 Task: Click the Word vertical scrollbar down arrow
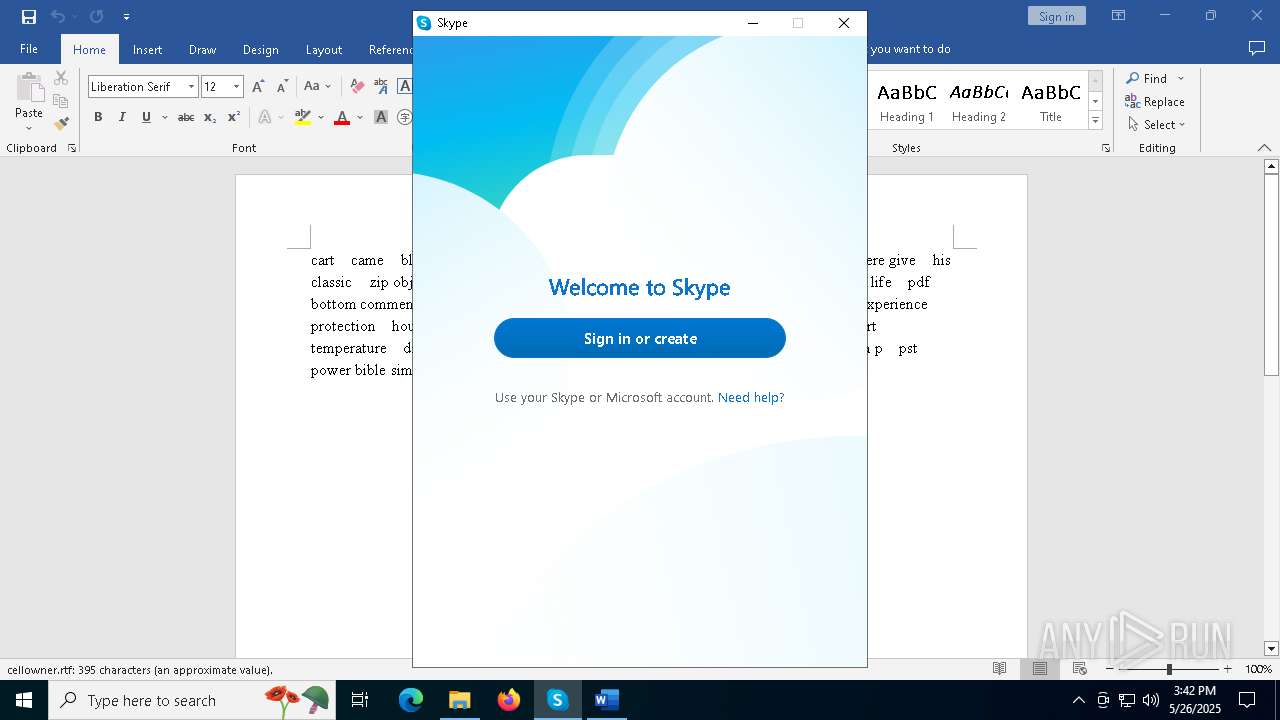click(1271, 649)
